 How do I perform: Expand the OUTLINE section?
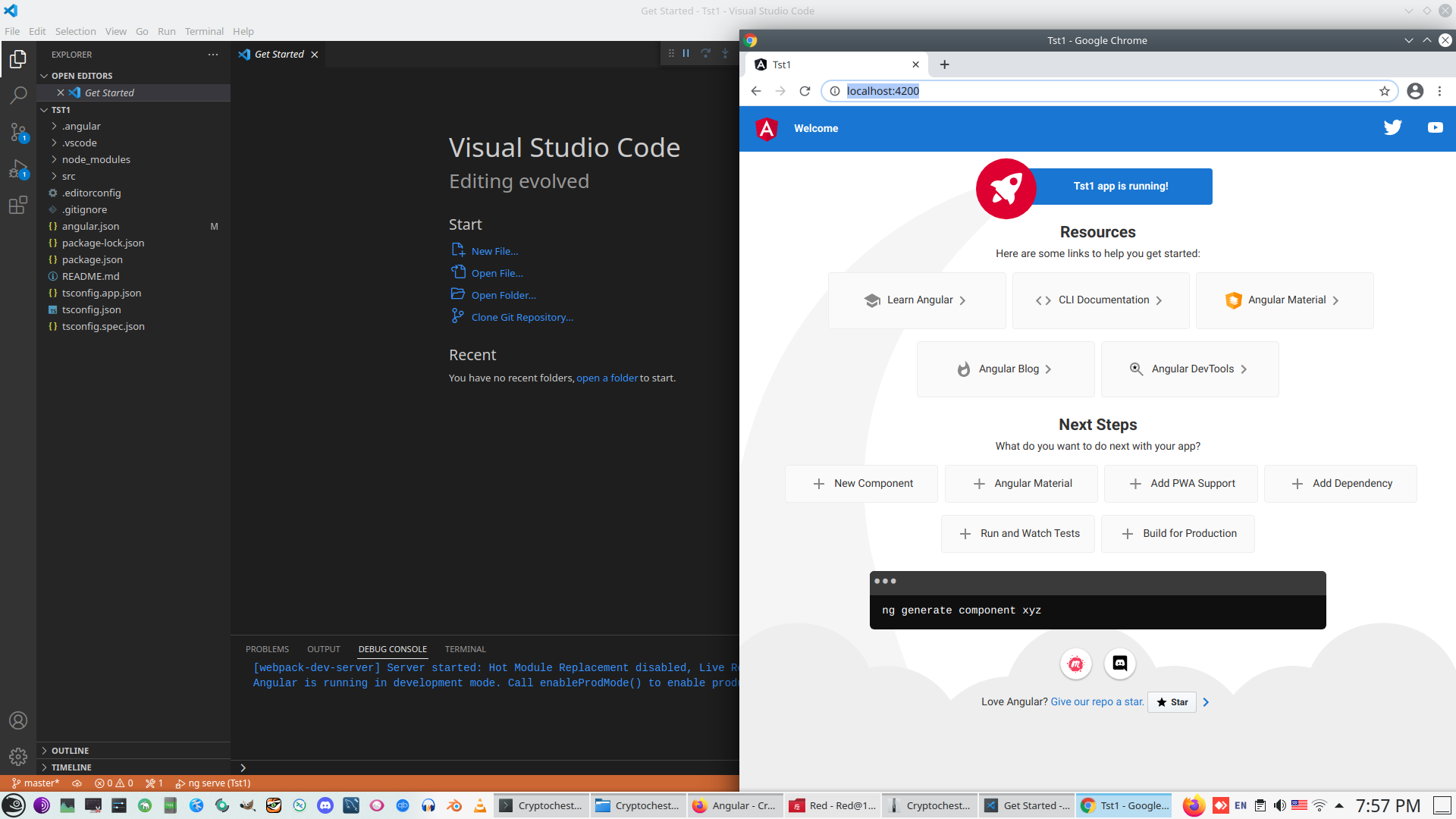(70, 750)
